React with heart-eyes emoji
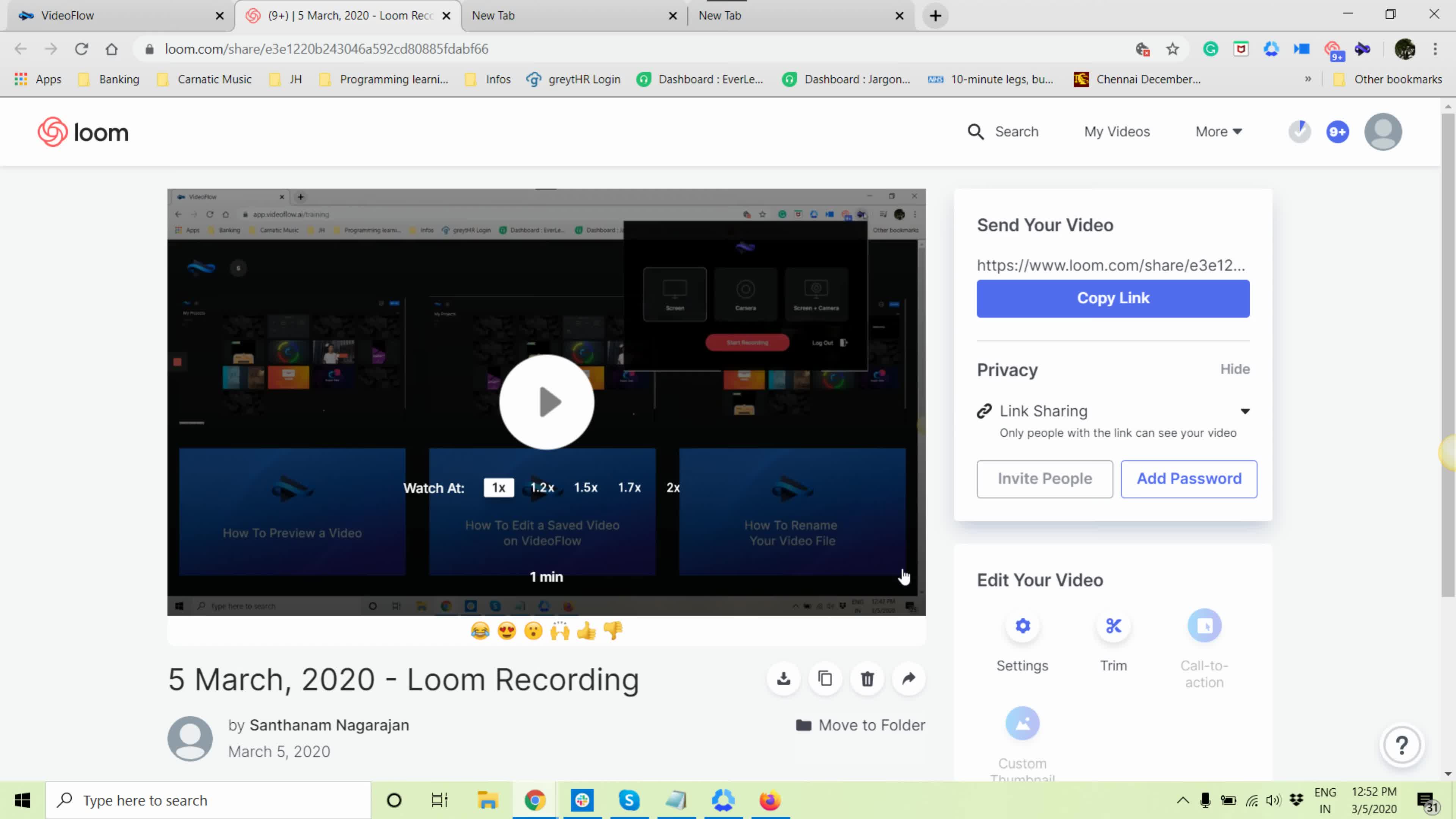Image resolution: width=1456 pixels, height=819 pixels. point(507,631)
